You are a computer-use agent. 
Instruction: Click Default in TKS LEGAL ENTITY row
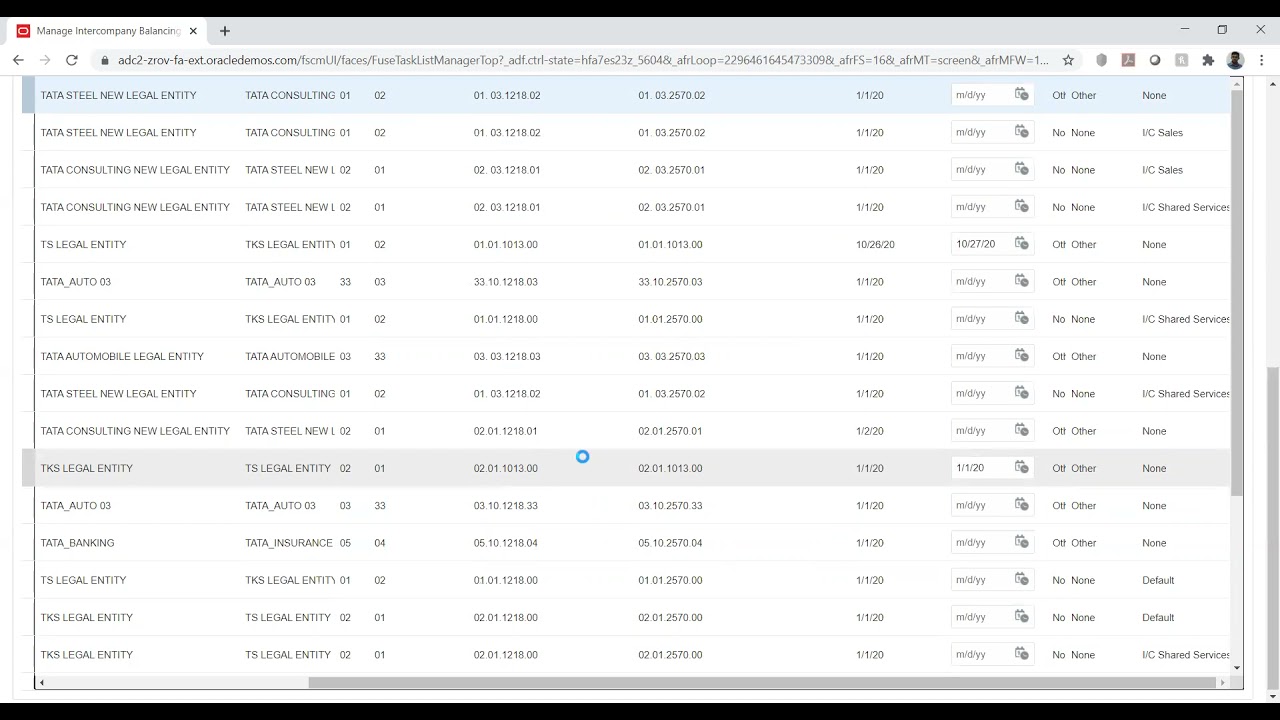click(x=1158, y=617)
